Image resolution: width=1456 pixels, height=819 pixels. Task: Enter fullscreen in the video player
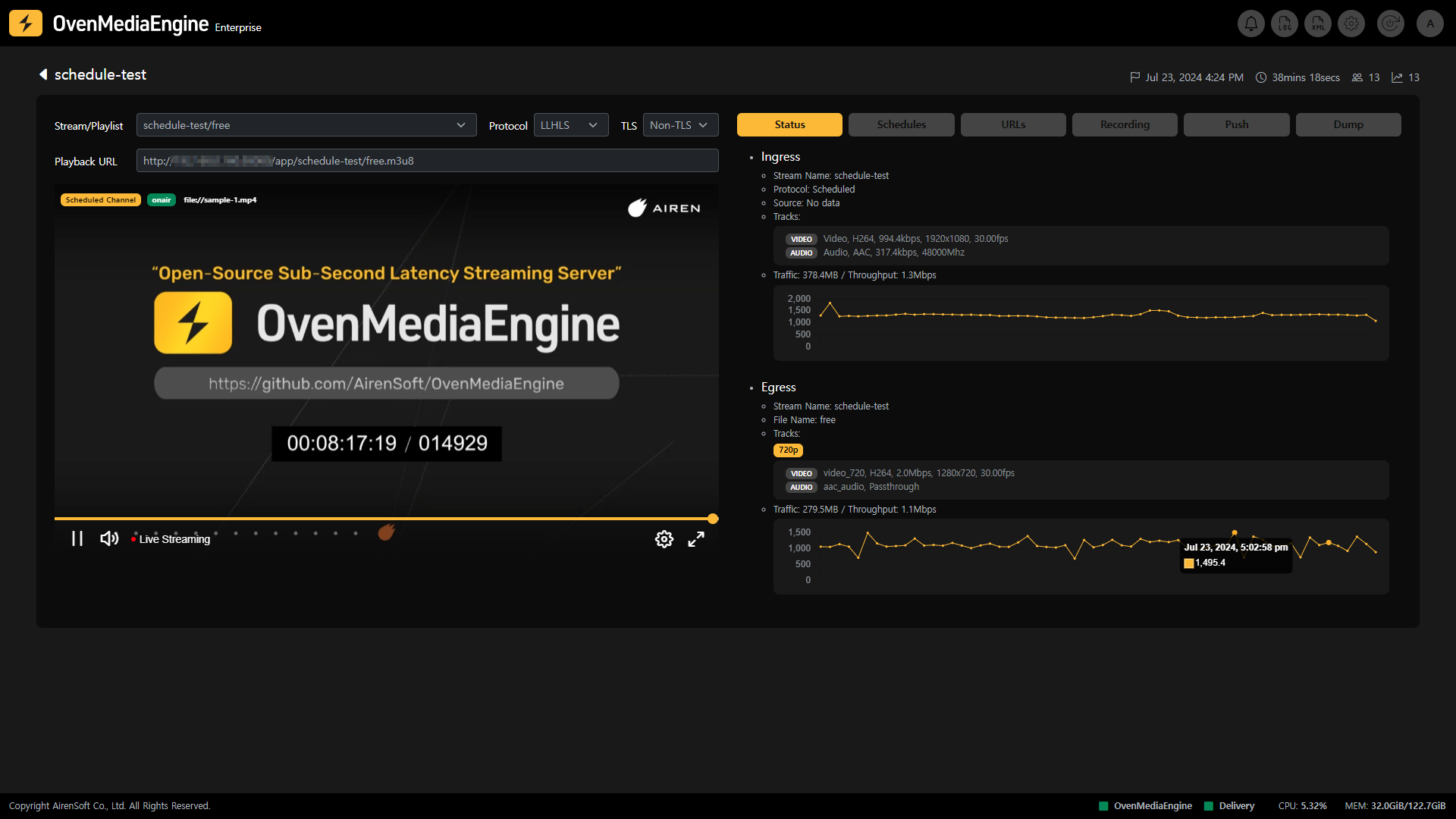coord(696,539)
